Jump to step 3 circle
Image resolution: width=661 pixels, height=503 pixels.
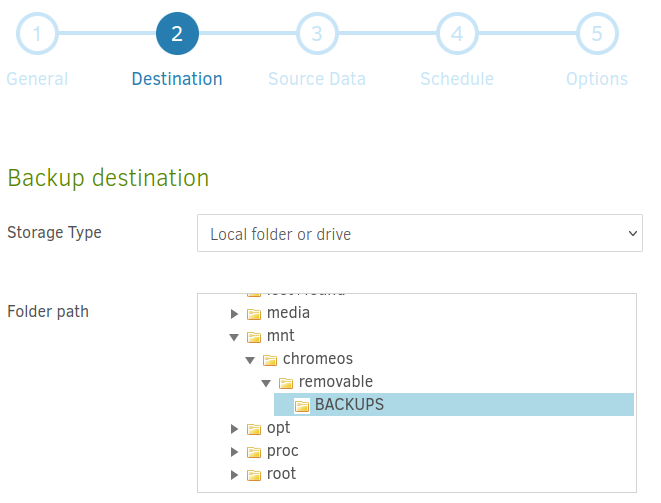pyautogui.click(x=317, y=33)
